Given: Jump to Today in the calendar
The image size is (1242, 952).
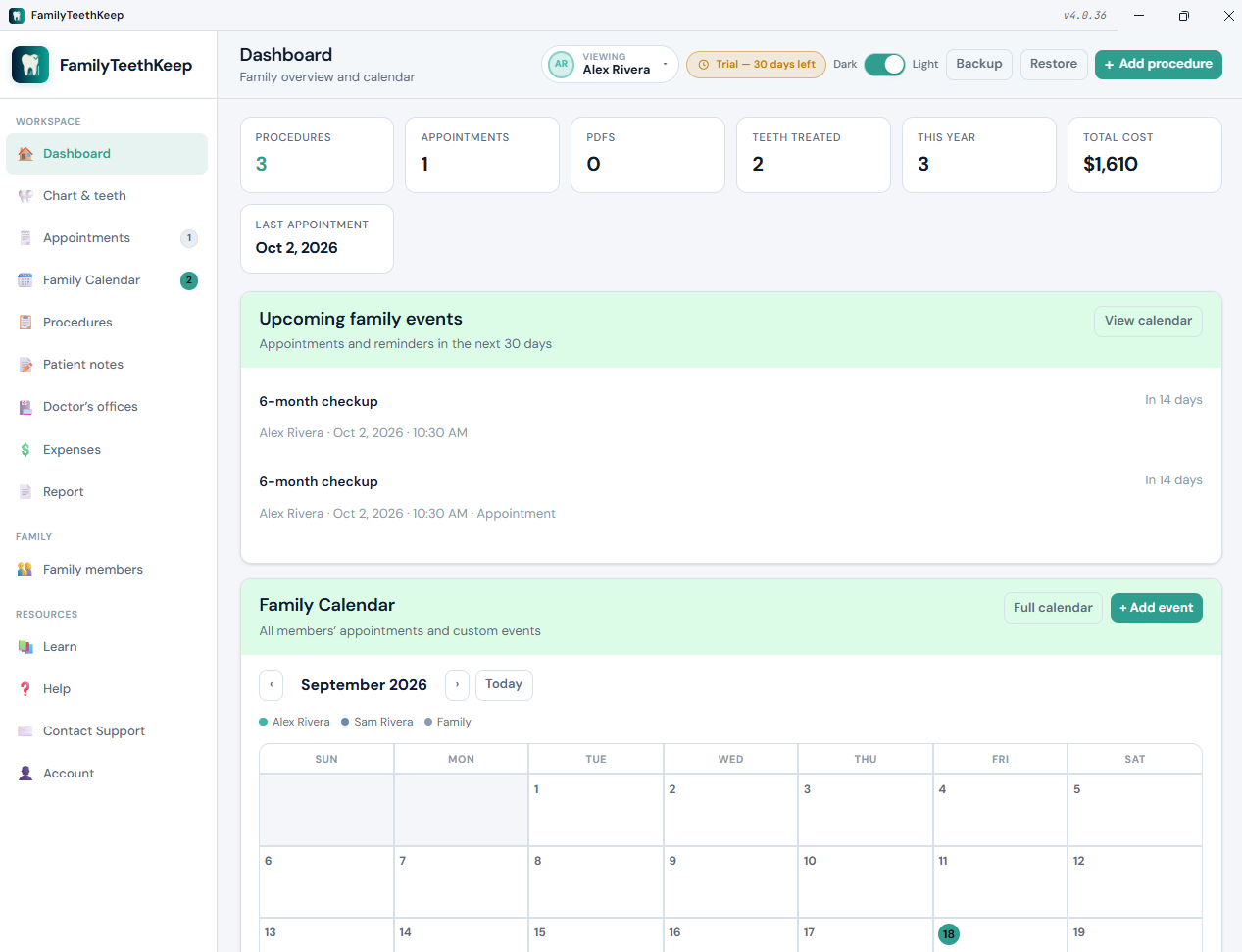Looking at the screenshot, I should 504,685.
